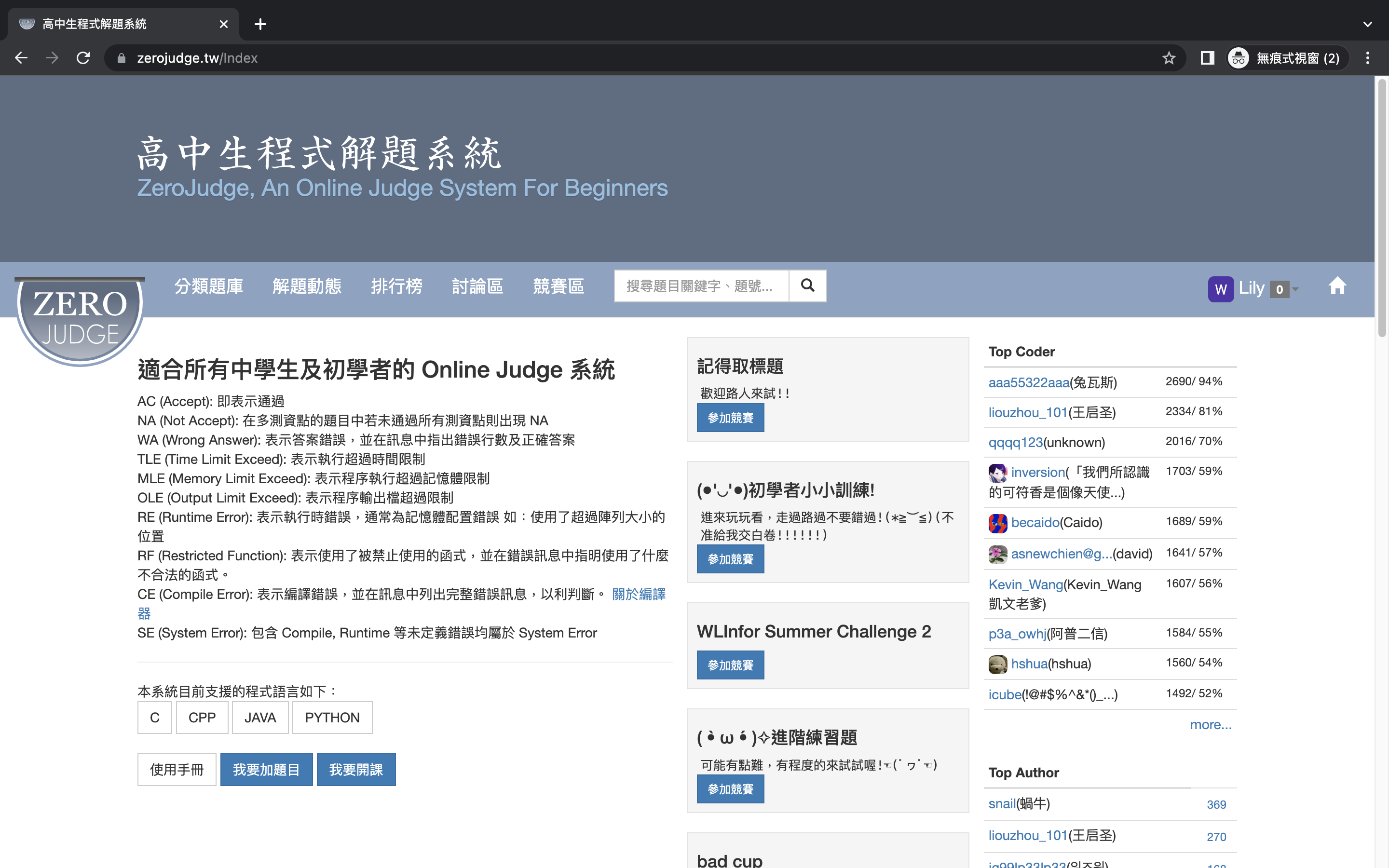Click more... under Top Coder

[1211, 724]
